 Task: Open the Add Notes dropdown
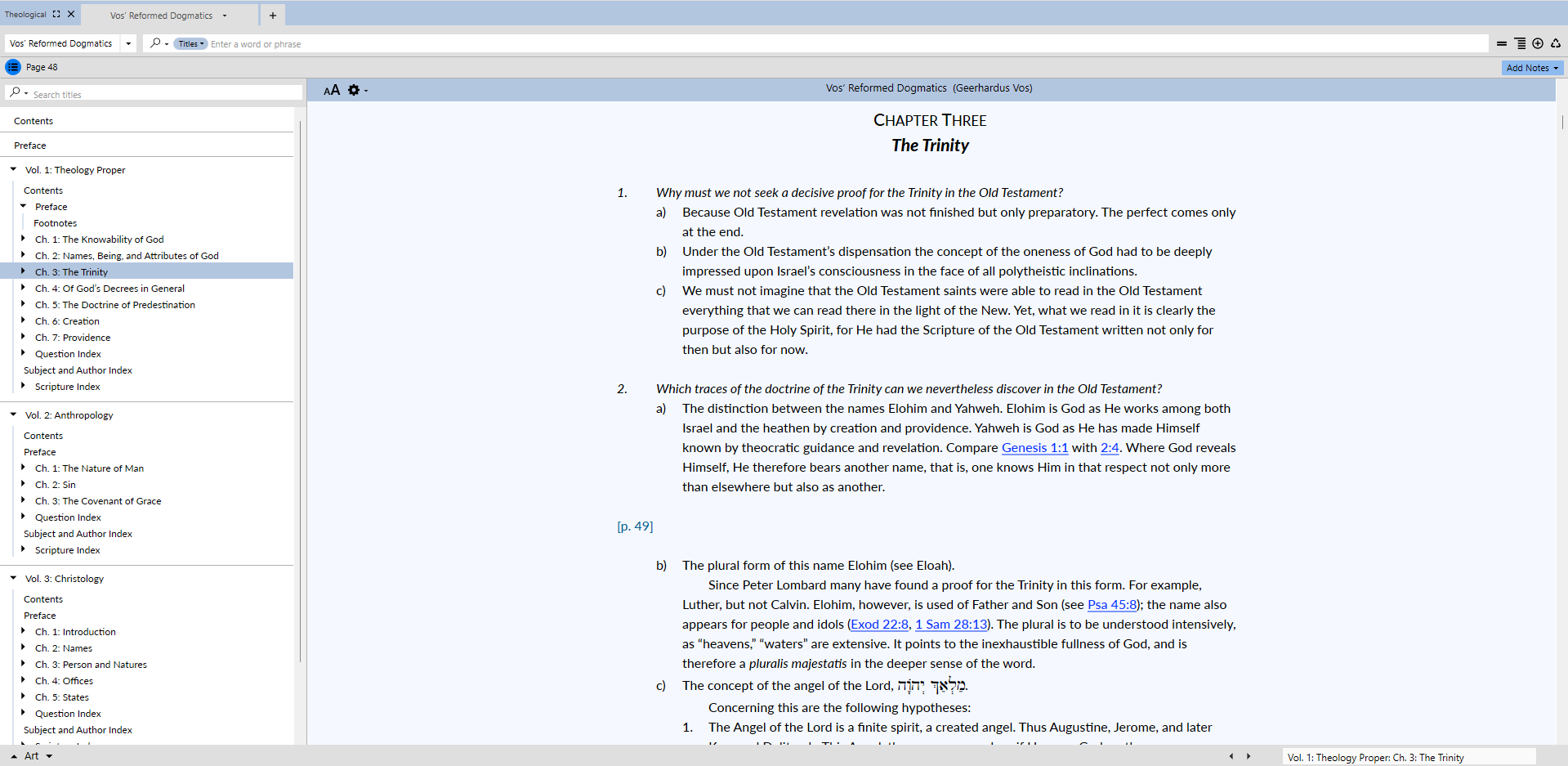pos(1532,68)
